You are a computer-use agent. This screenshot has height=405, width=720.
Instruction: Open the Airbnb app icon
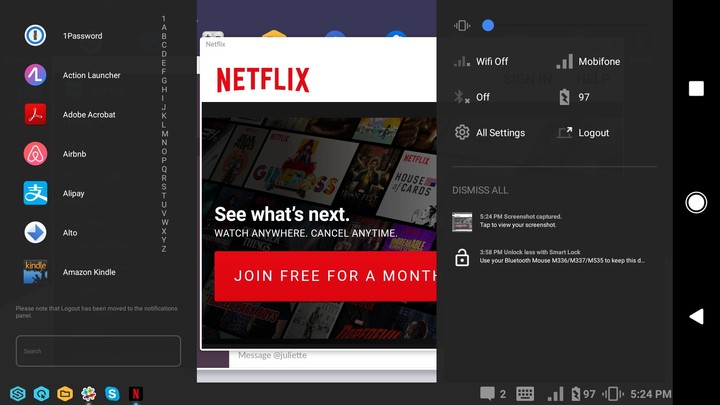point(35,154)
